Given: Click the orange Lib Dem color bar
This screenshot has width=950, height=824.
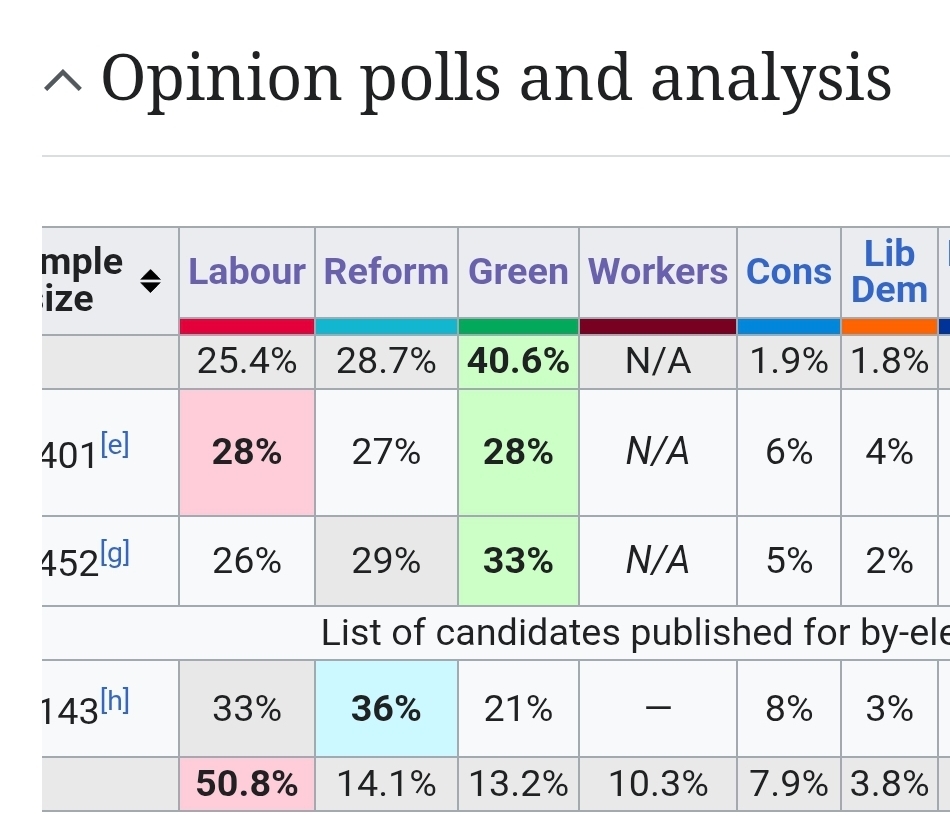Looking at the screenshot, I should click(889, 326).
